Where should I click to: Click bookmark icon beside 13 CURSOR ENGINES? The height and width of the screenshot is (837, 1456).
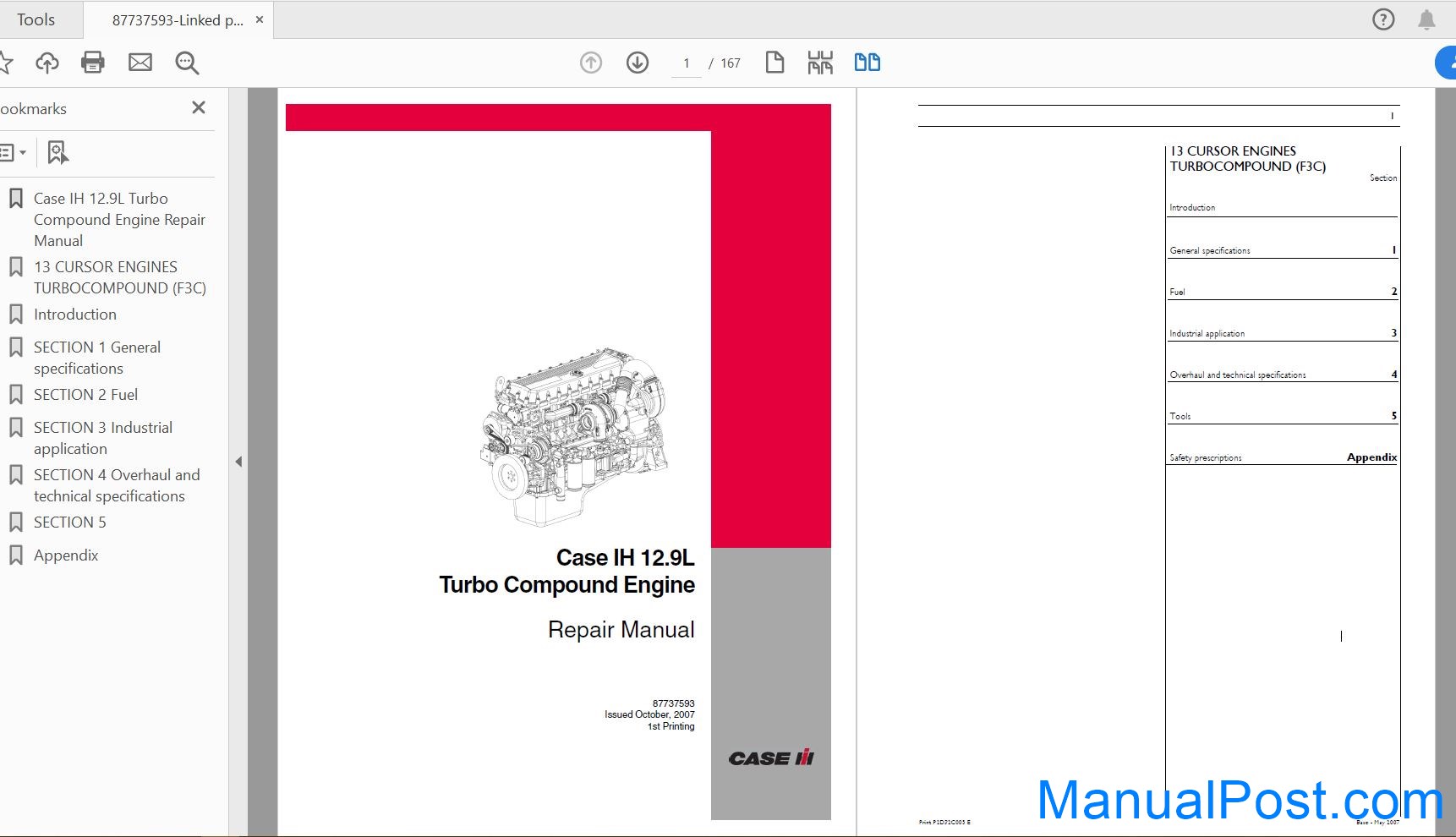[16, 267]
